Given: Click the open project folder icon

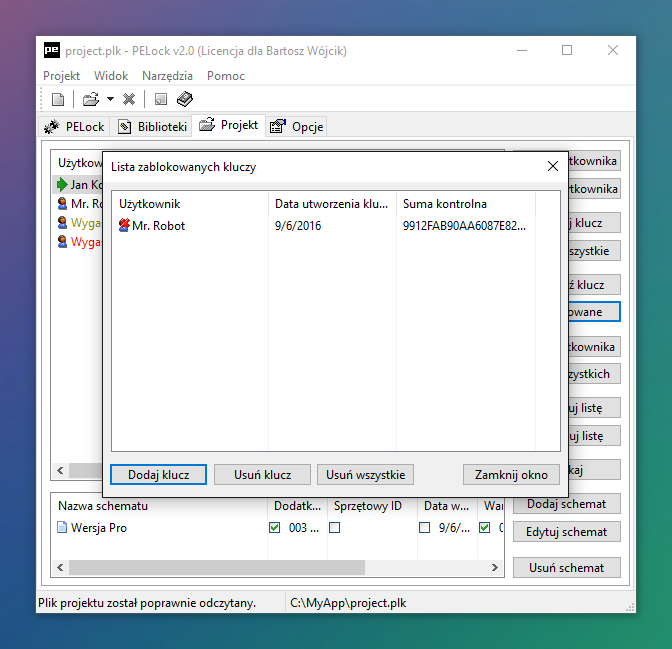Looking at the screenshot, I should coord(91,99).
